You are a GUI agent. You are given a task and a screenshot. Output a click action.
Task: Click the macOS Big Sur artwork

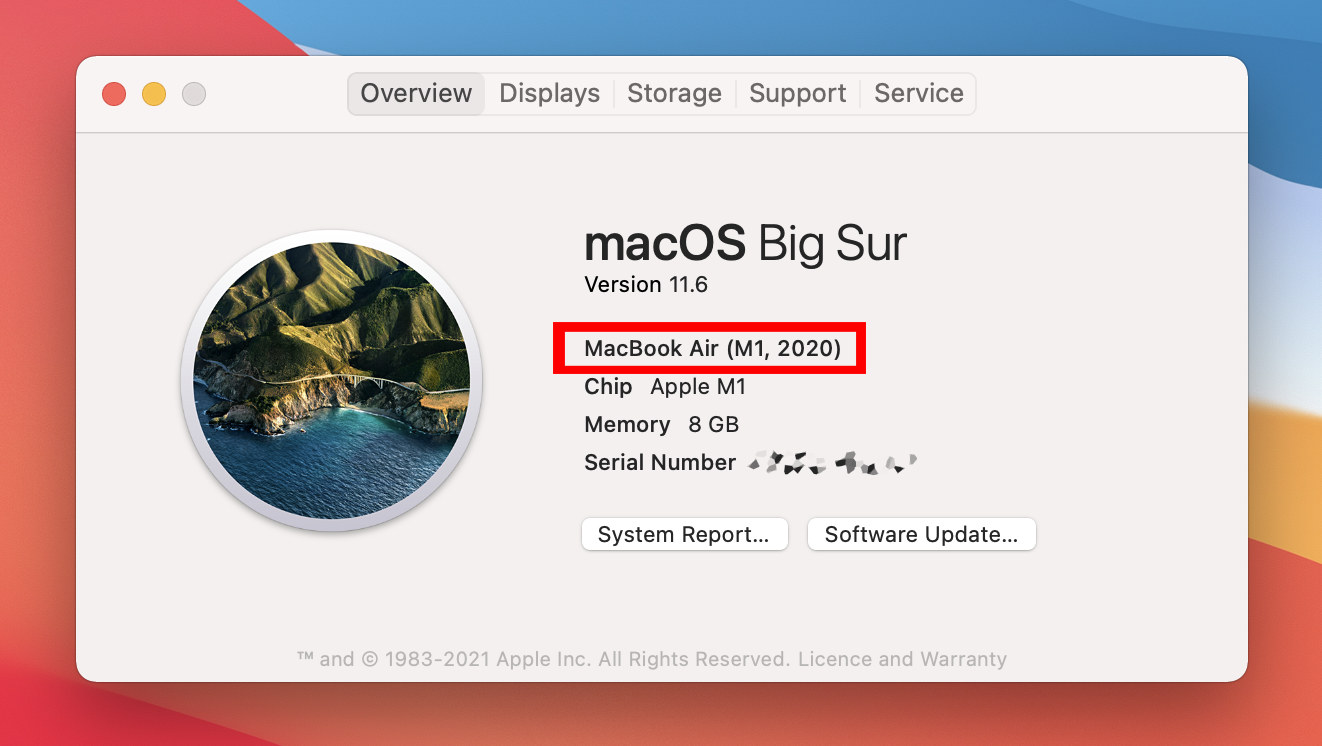click(x=331, y=380)
